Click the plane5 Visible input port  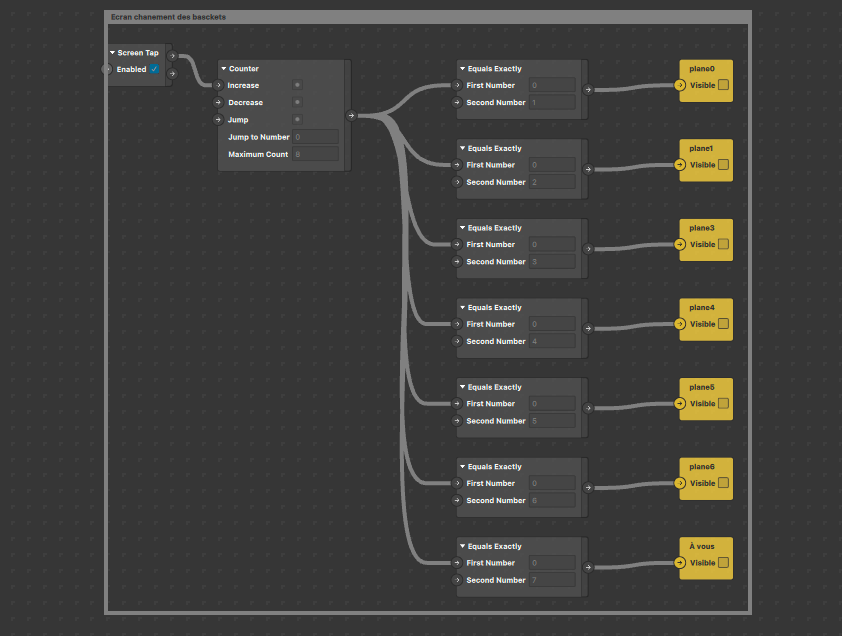(x=680, y=403)
